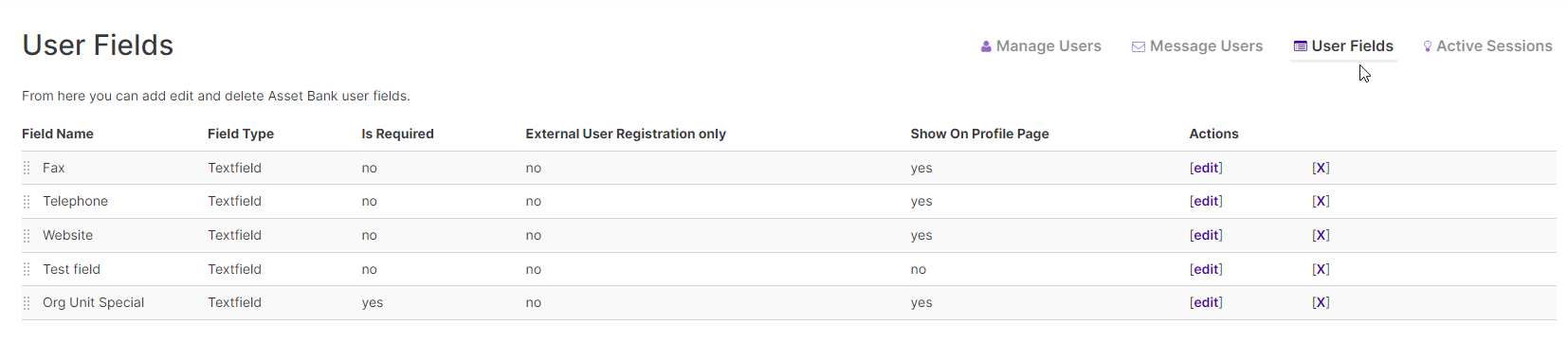1568x361 pixels.
Task: Click the Manage Users person icon
Action: 986,46
